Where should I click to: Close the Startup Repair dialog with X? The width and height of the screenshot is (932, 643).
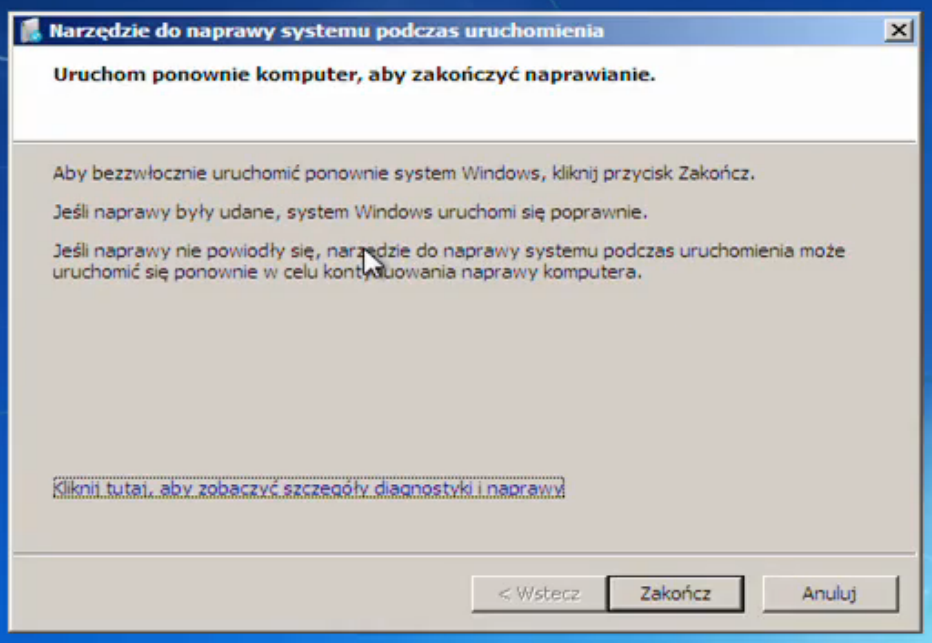[x=898, y=30]
